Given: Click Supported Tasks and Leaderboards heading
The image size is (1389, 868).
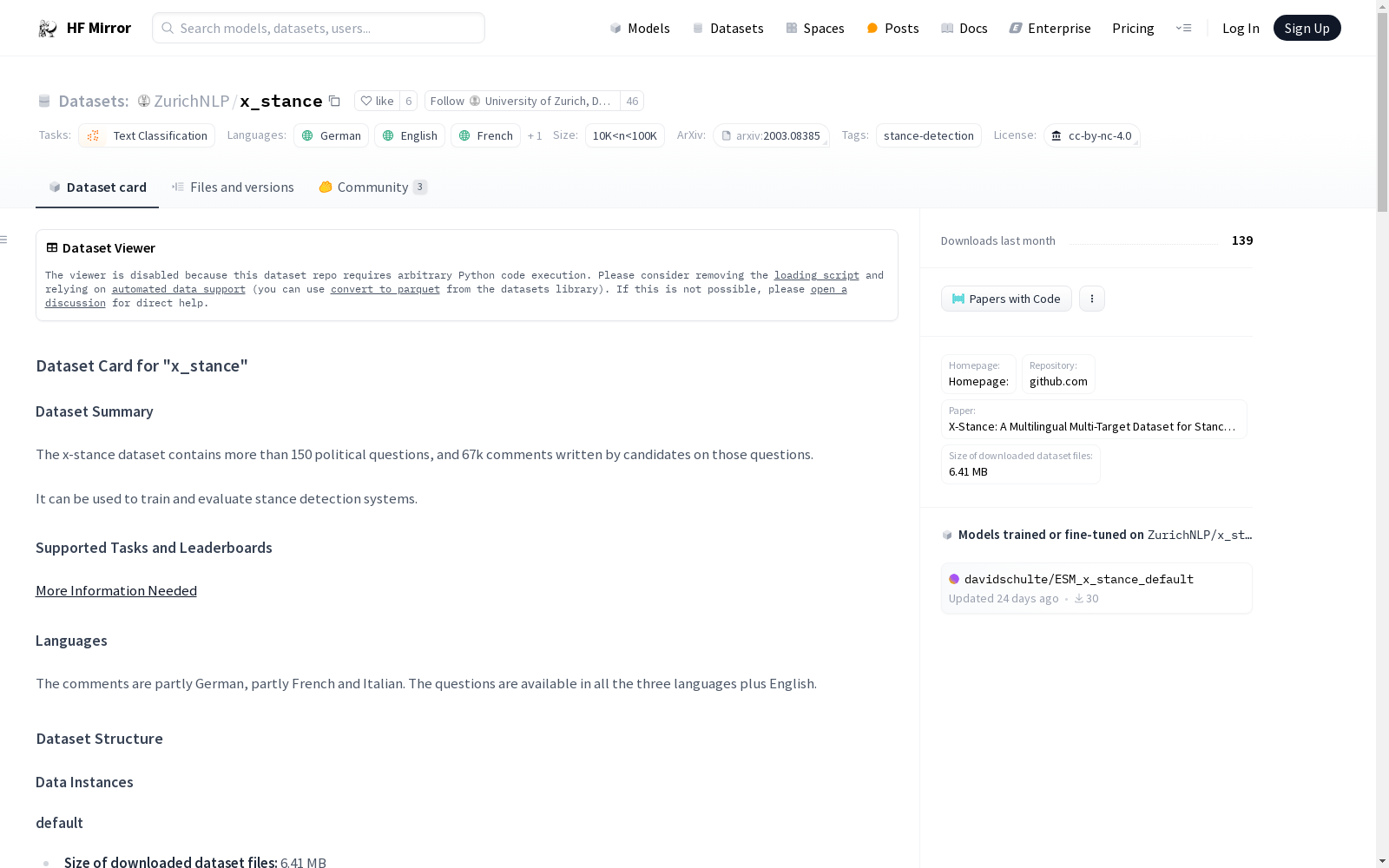Looking at the screenshot, I should click(x=154, y=548).
